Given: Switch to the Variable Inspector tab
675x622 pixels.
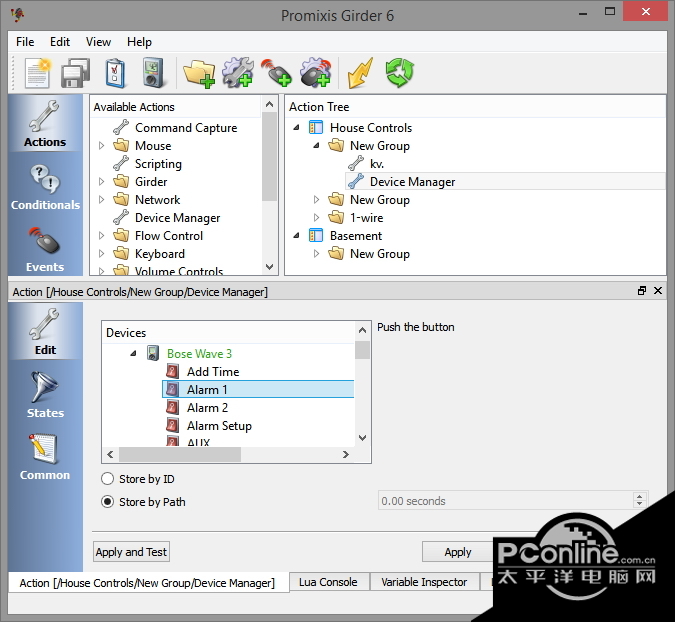Looking at the screenshot, I should click(424, 582).
